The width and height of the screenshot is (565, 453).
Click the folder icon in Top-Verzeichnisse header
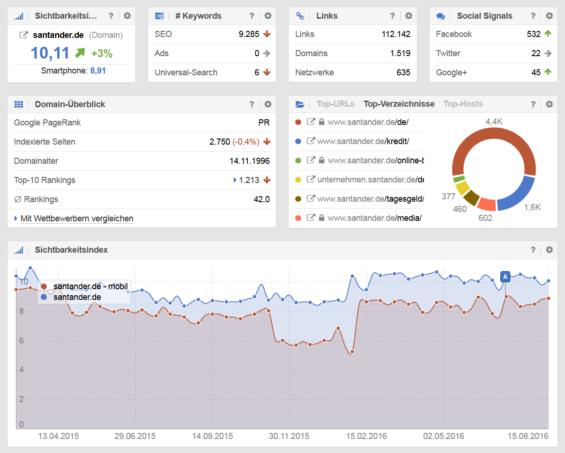[x=300, y=104]
